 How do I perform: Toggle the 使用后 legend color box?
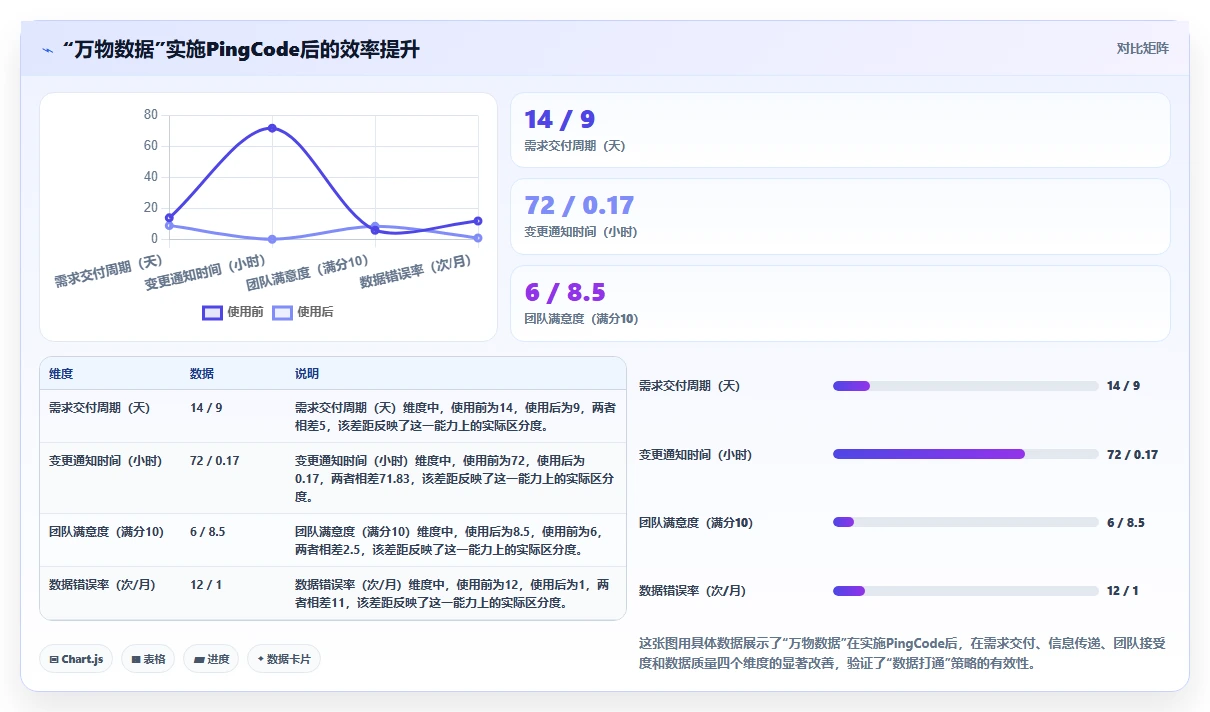coord(283,312)
